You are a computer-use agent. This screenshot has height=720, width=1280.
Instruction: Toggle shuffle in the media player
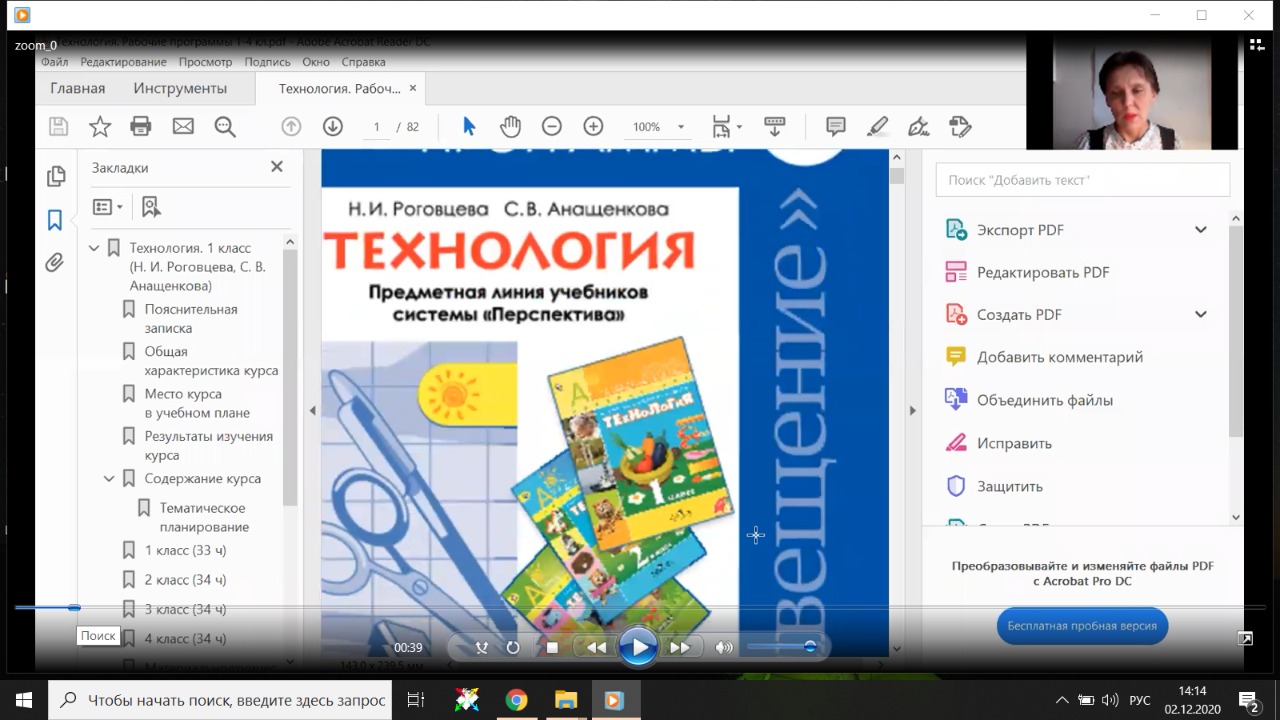tap(482, 647)
